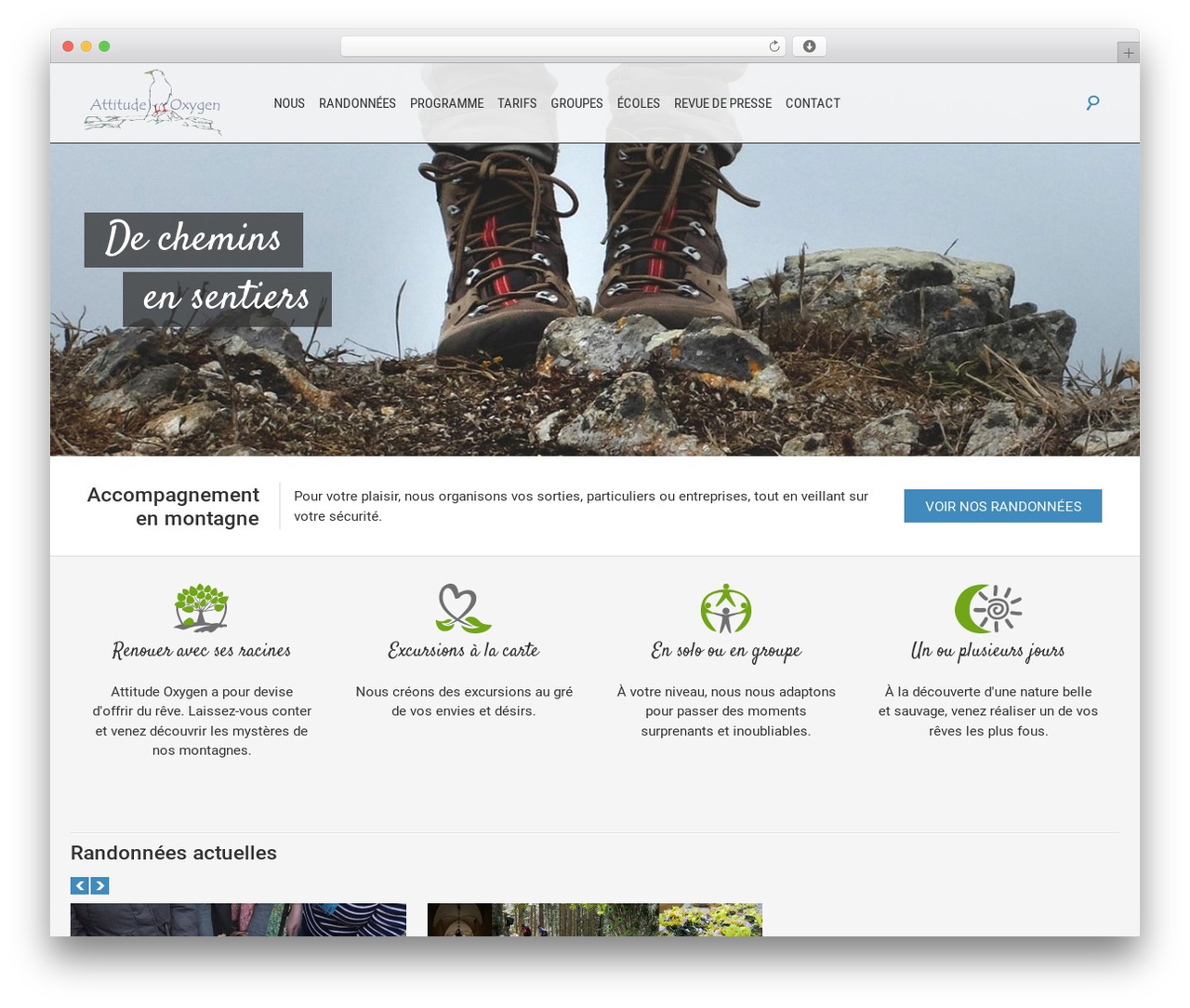Open the TARIFS menu item
The width and height of the screenshot is (1190, 1008).
[x=517, y=103]
